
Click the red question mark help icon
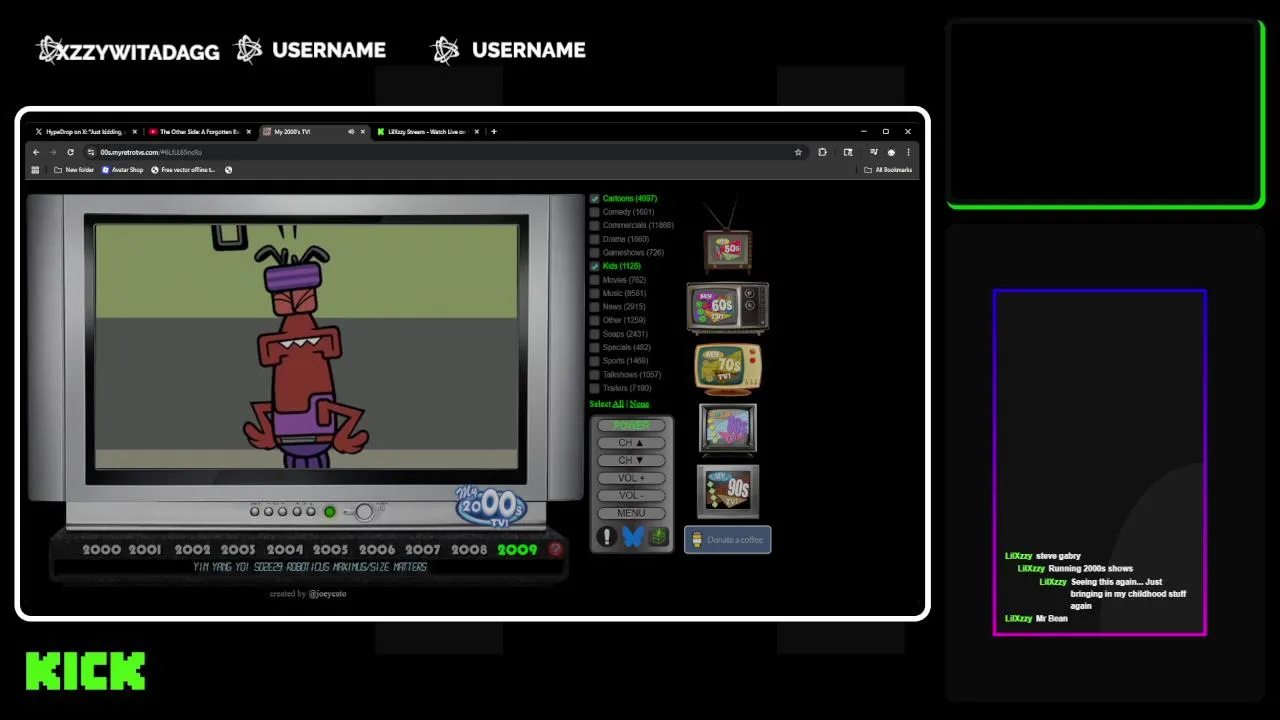click(555, 549)
